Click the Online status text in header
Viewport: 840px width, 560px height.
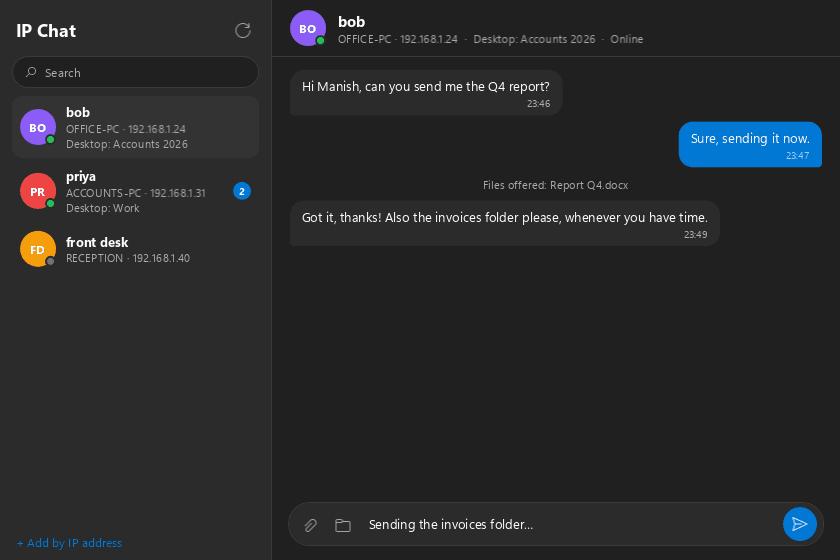point(627,39)
